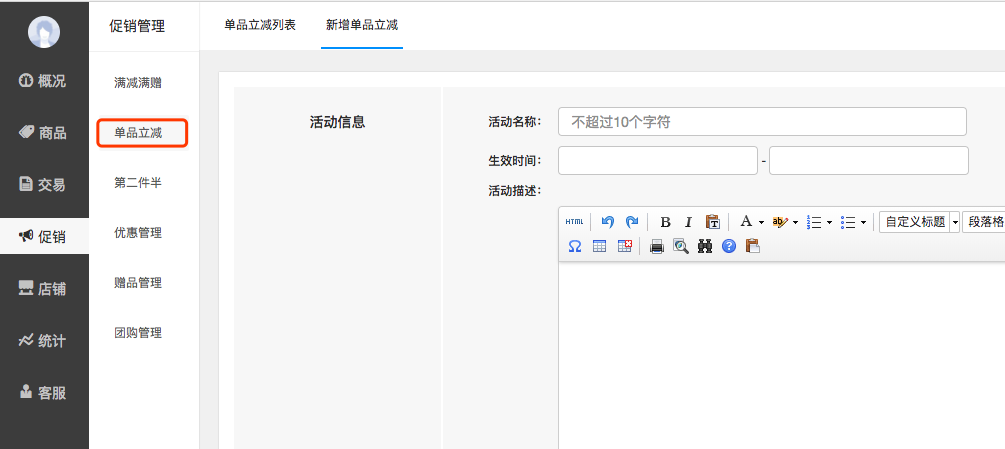Click the delete table icon
Image resolution: width=1005 pixels, height=449 pixels.
[x=624, y=246]
